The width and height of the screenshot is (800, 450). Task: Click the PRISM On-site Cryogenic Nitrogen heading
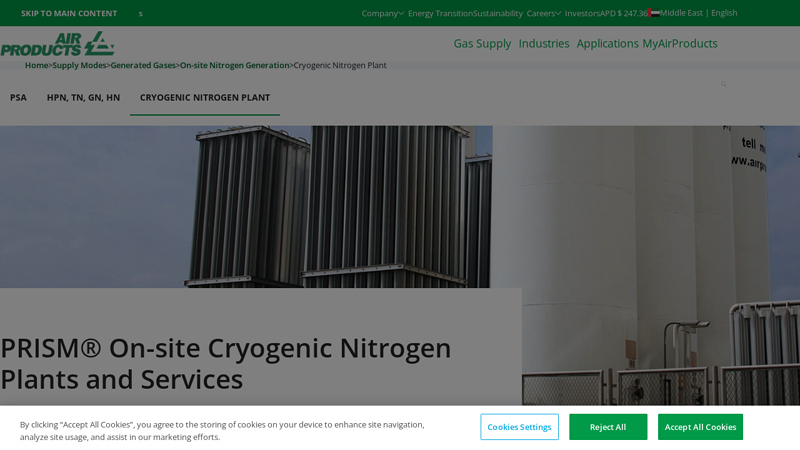(x=226, y=364)
